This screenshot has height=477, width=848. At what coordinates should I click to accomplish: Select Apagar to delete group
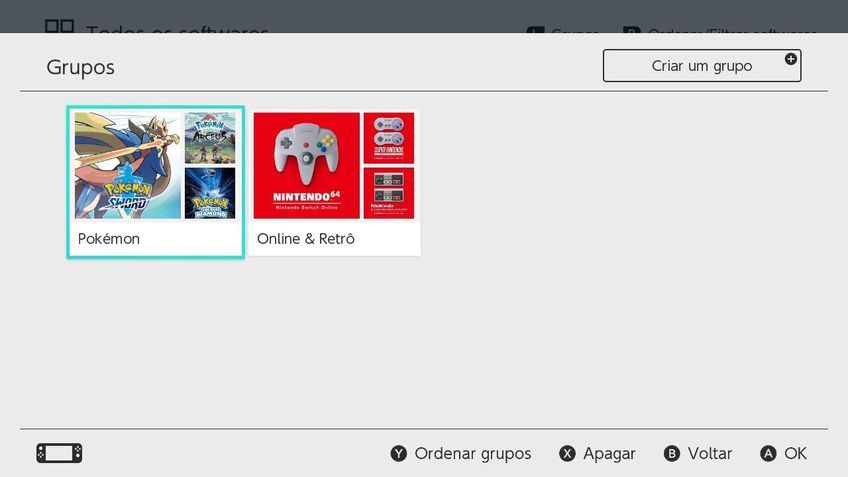click(x=597, y=453)
